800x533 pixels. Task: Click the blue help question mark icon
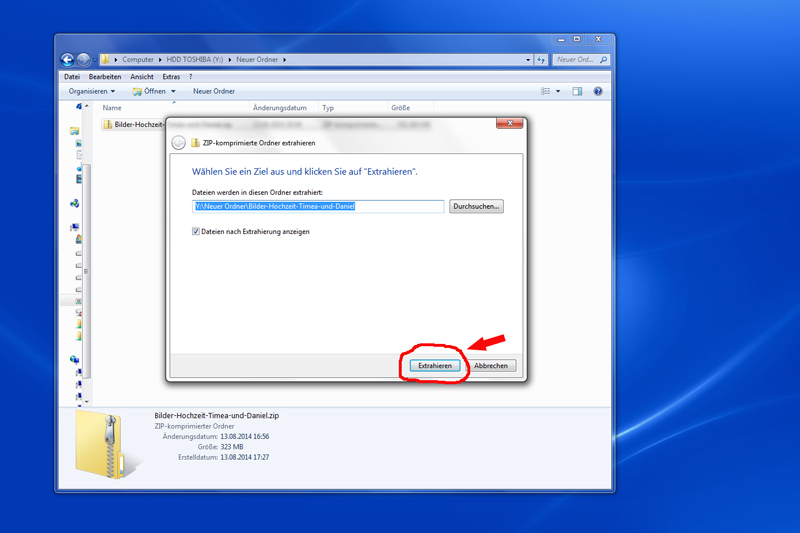point(598,91)
